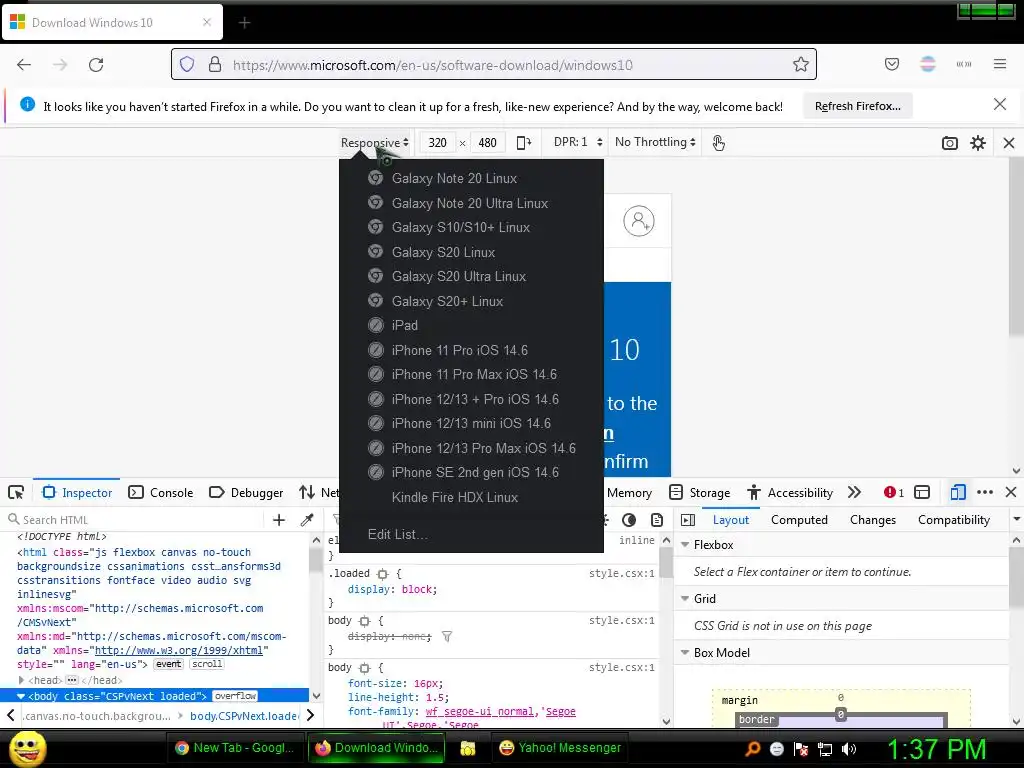Screen dimensions: 1024x768
Task: Select iframe picker icon in devtools
Action: (921, 492)
